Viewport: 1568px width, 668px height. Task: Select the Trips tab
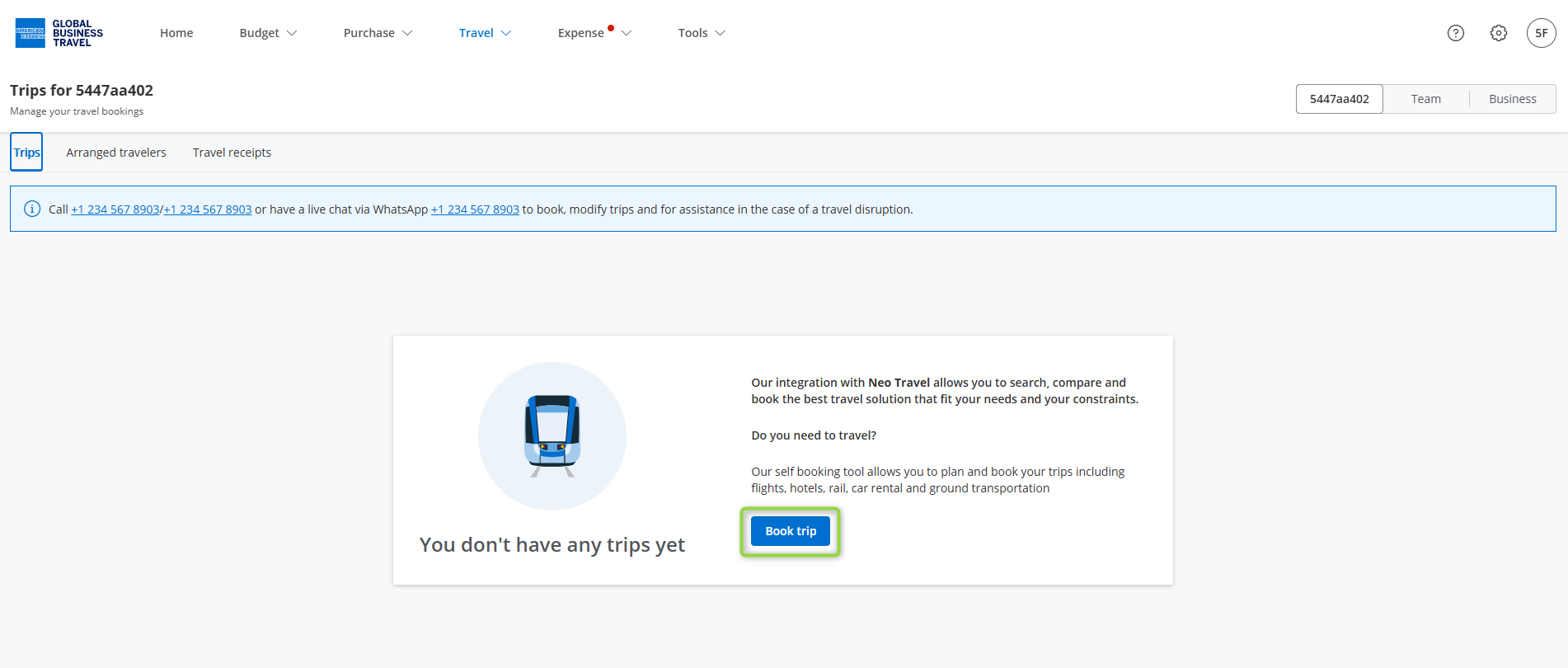pos(26,153)
